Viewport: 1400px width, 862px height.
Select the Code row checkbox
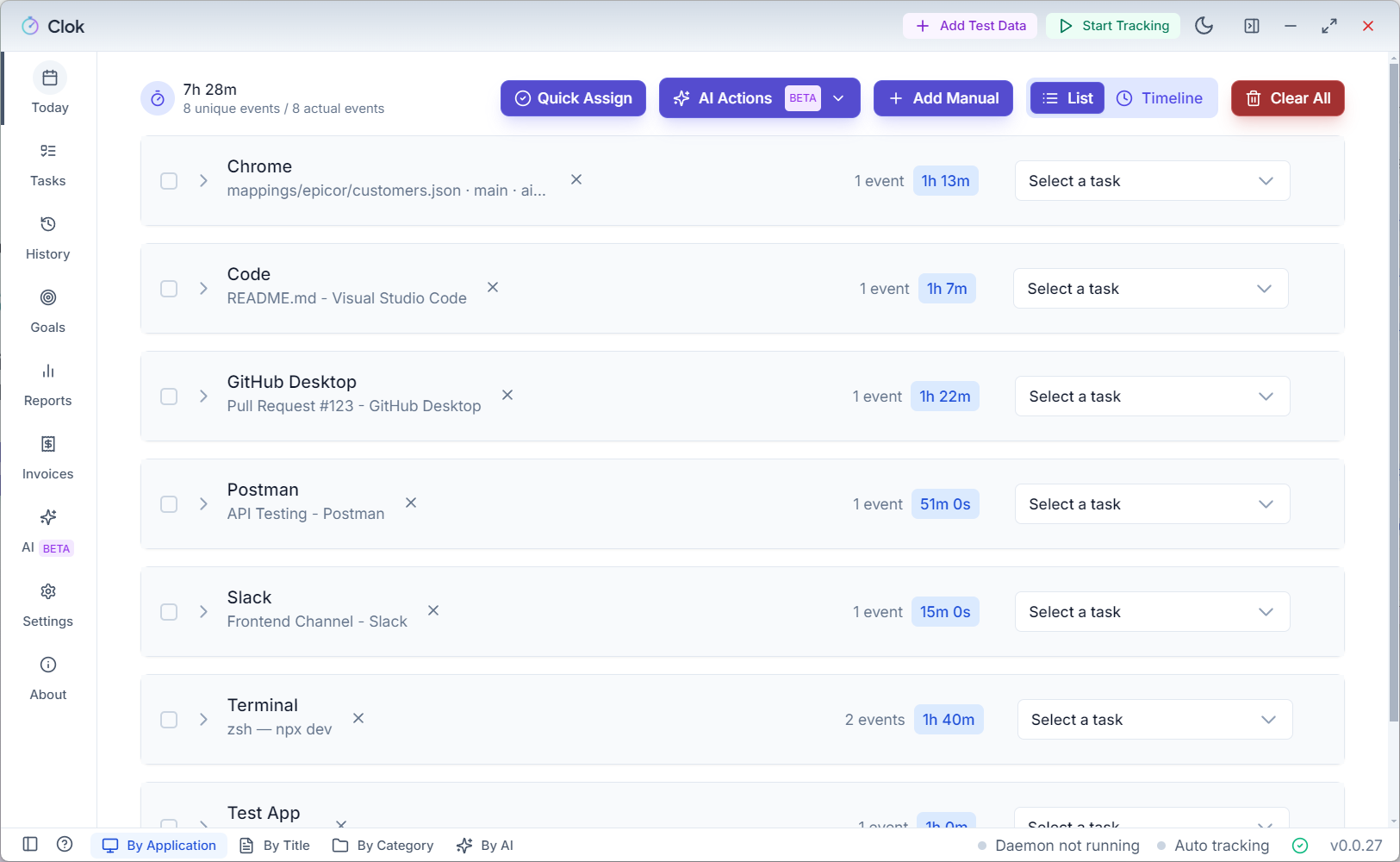(169, 289)
